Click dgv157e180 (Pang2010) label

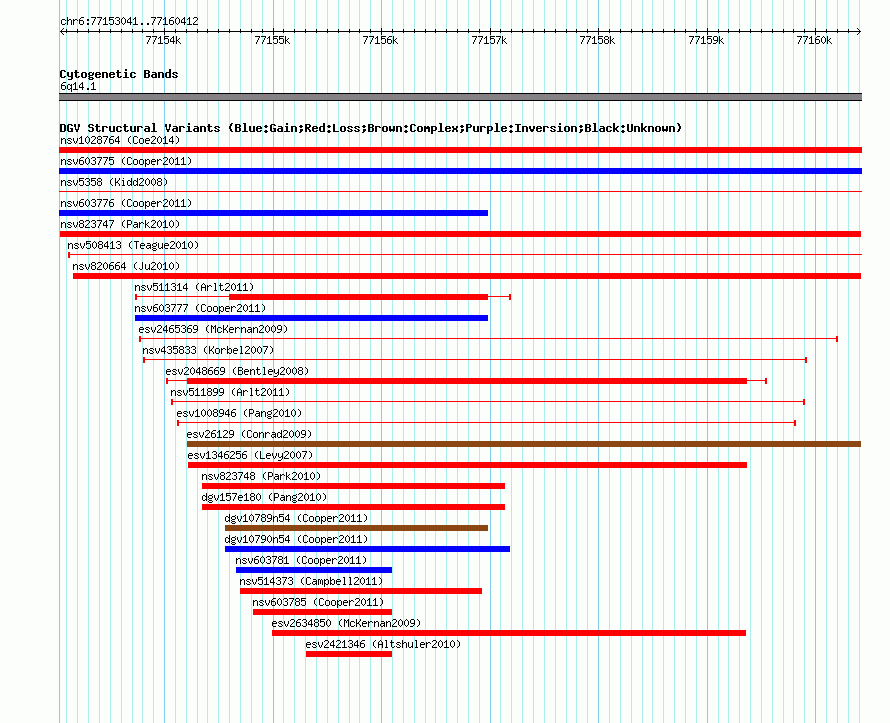(x=264, y=497)
